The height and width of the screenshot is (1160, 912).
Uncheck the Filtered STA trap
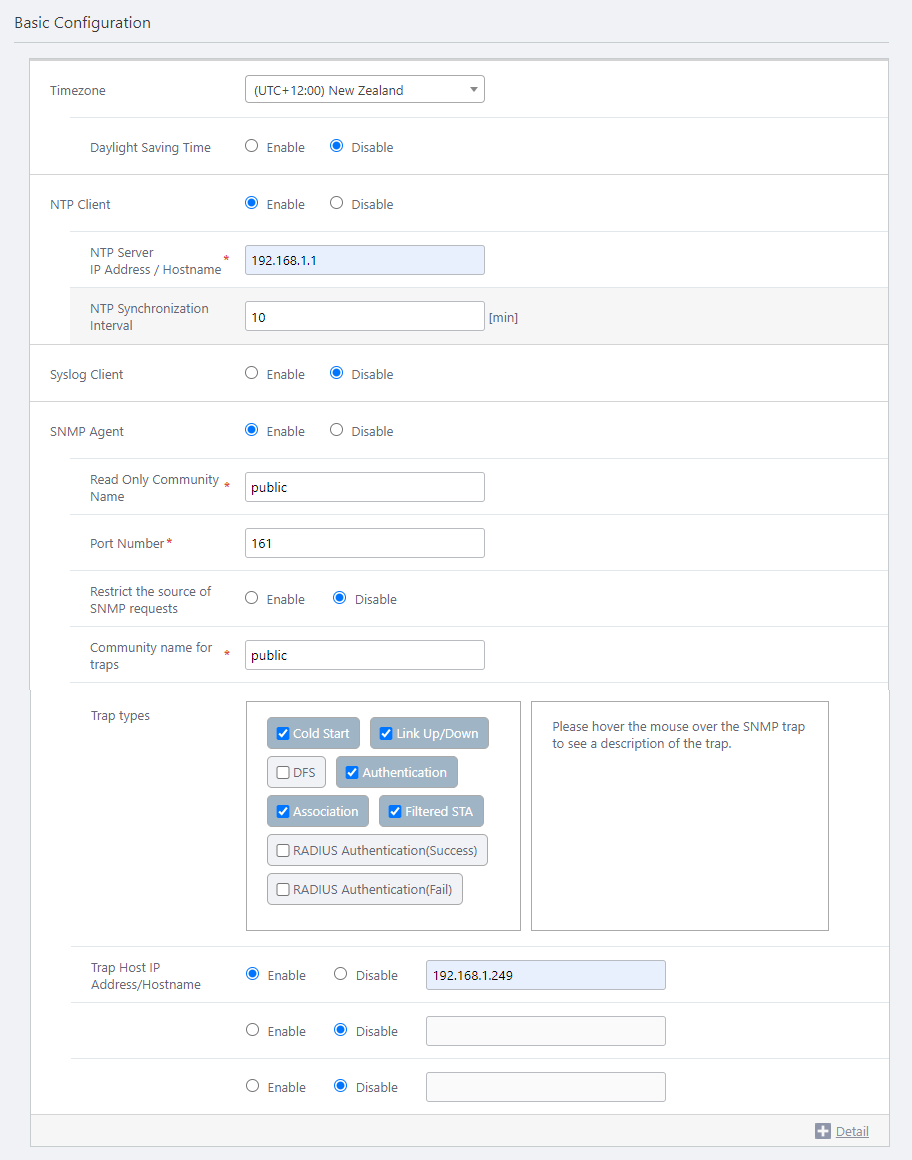click(x=395, y=811)
